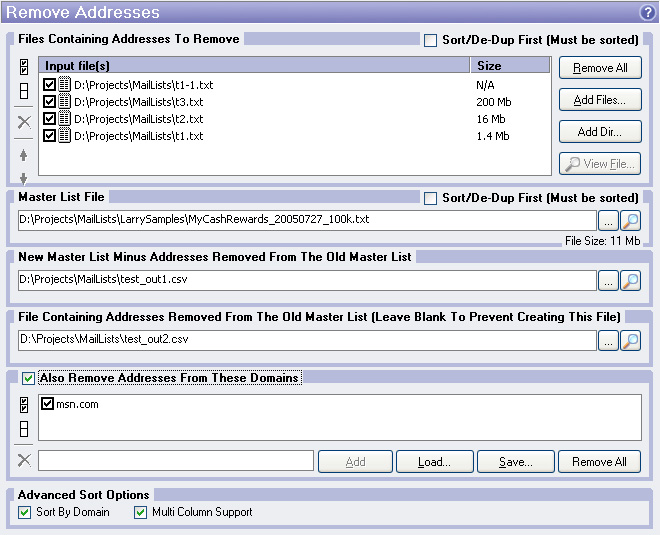Preview test_out1.csv using magnifier icon
Image resolution: width=660 pixels, height=535 pixels.
click(x=631, y=281)
